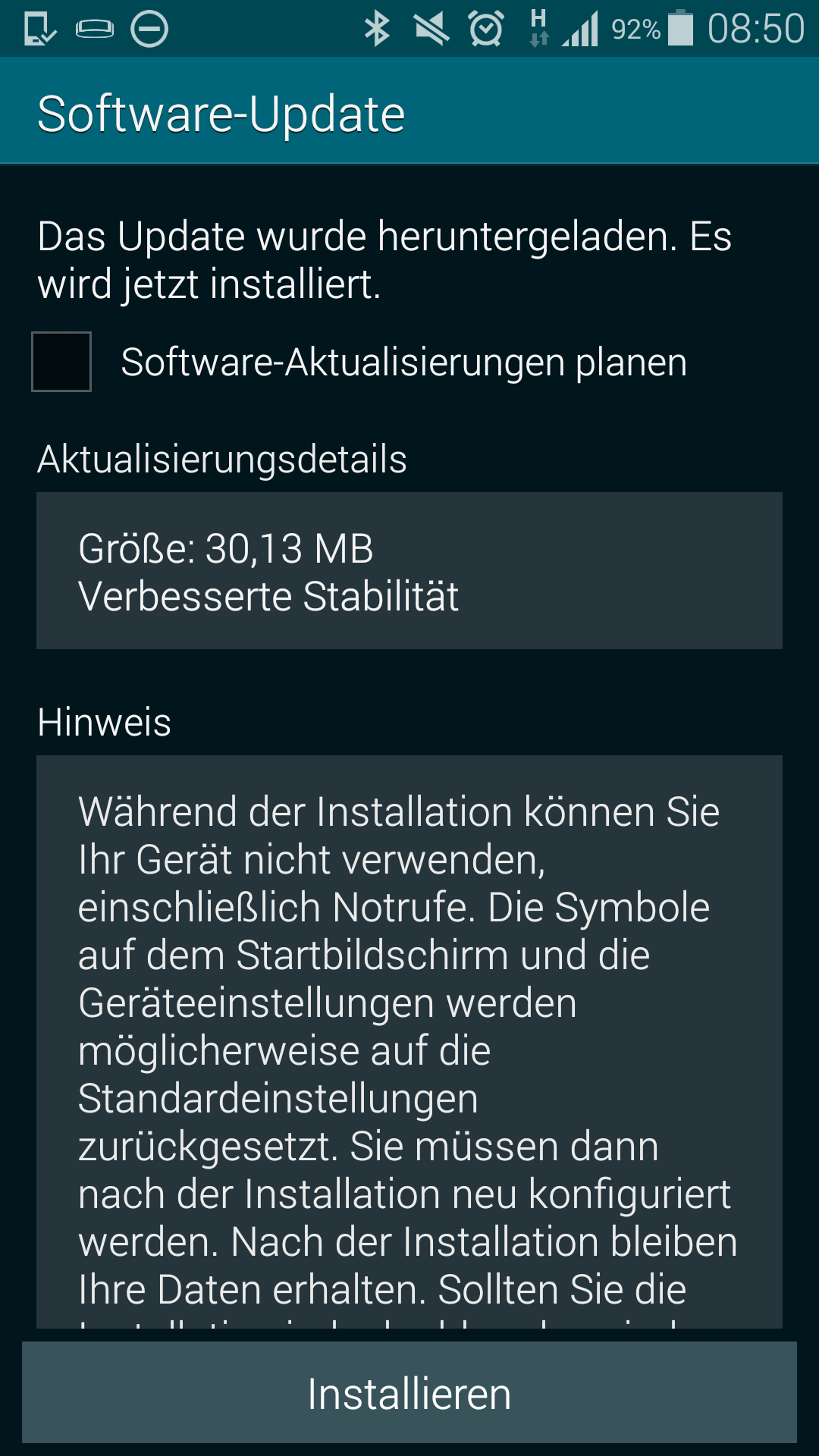Tap the Hinweis section heading
Screen dimensions: 819x1456
pyautogui.click(x=104, y=722)
